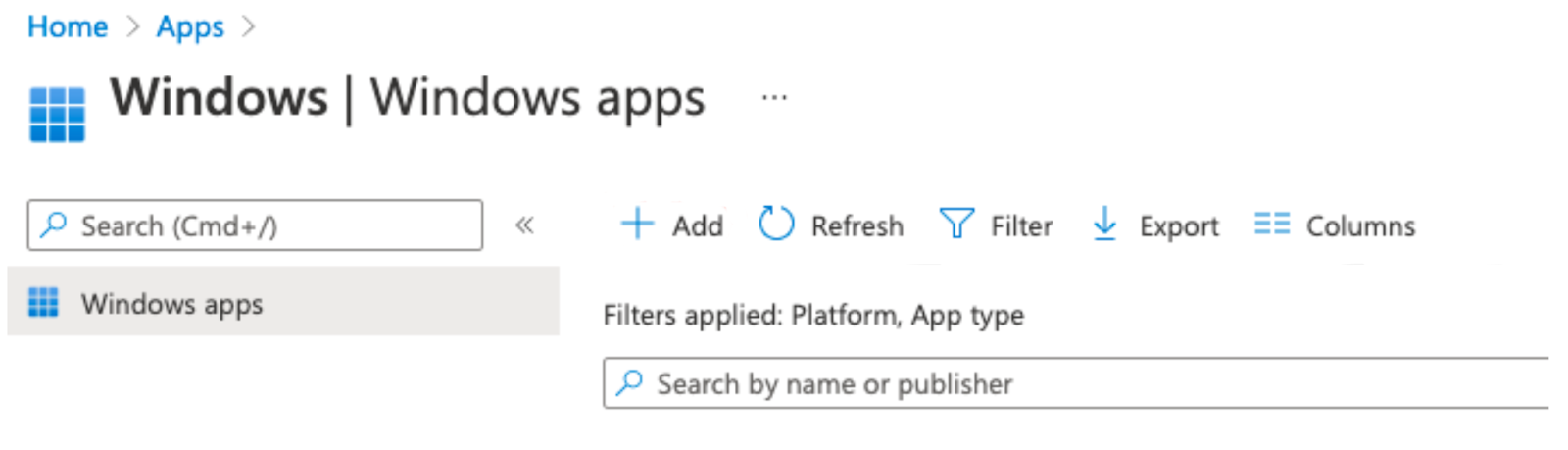Click the circular Refresh arrow icon
Image resolution: width=1568 pixels, height=450 pixels.
tap(776, 224)
